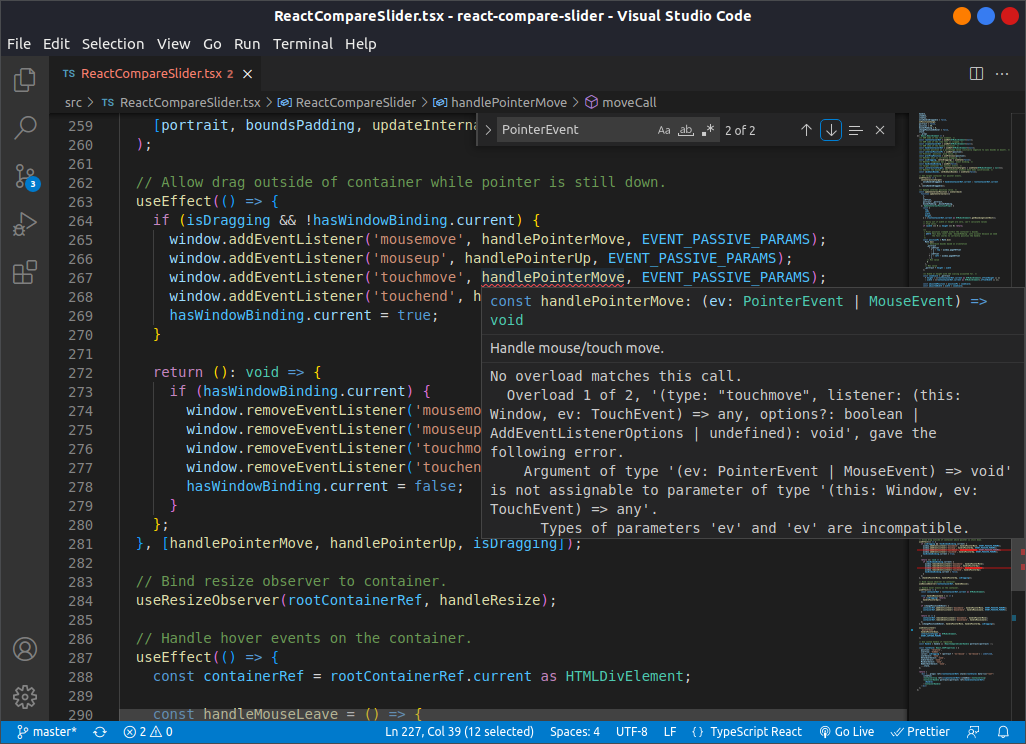Viewport: 1026px width, 744px height.
Task: Go to next find match
Action: pos(831,130)
